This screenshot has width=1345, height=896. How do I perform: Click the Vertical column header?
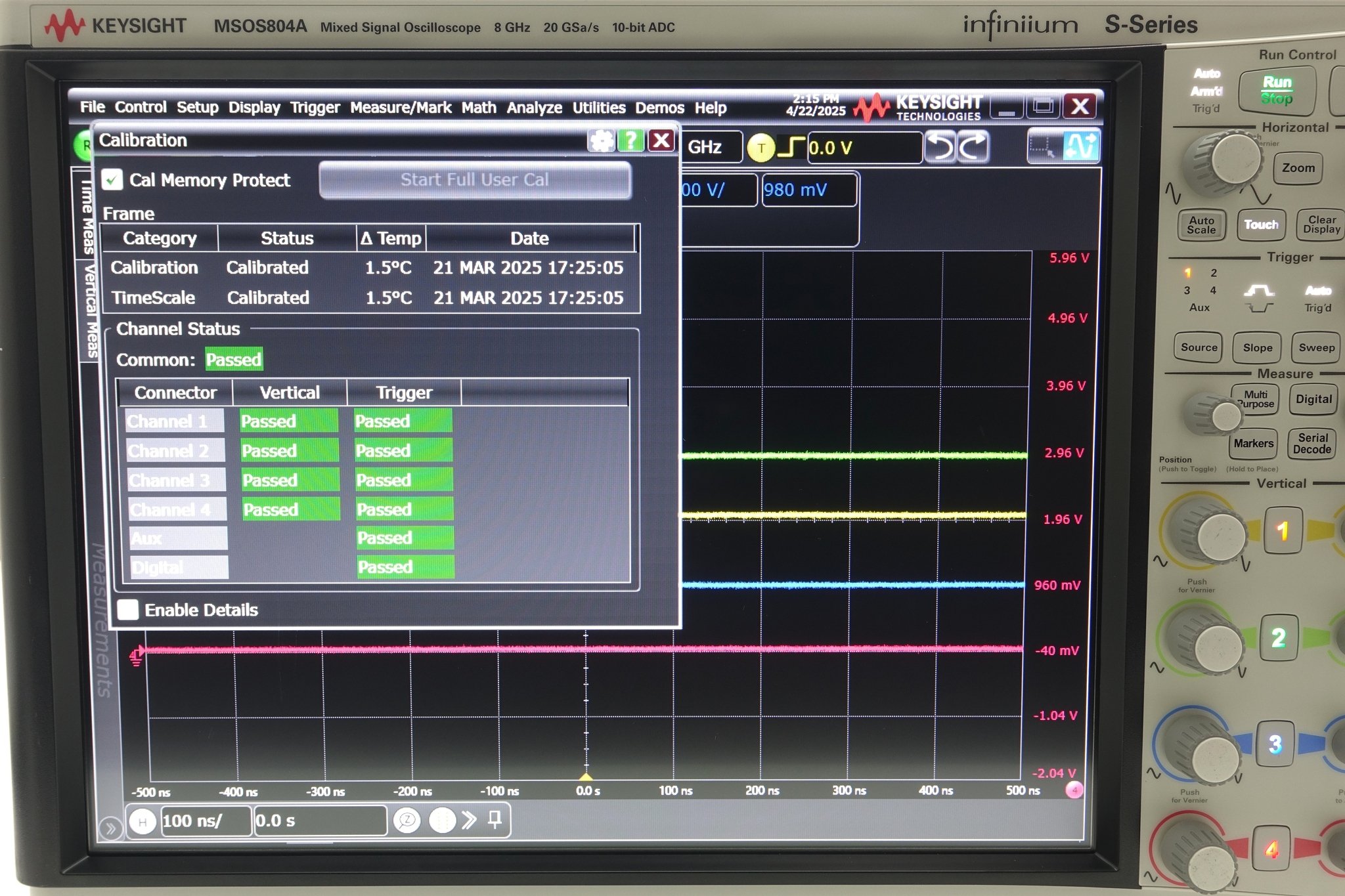(290, 393)
